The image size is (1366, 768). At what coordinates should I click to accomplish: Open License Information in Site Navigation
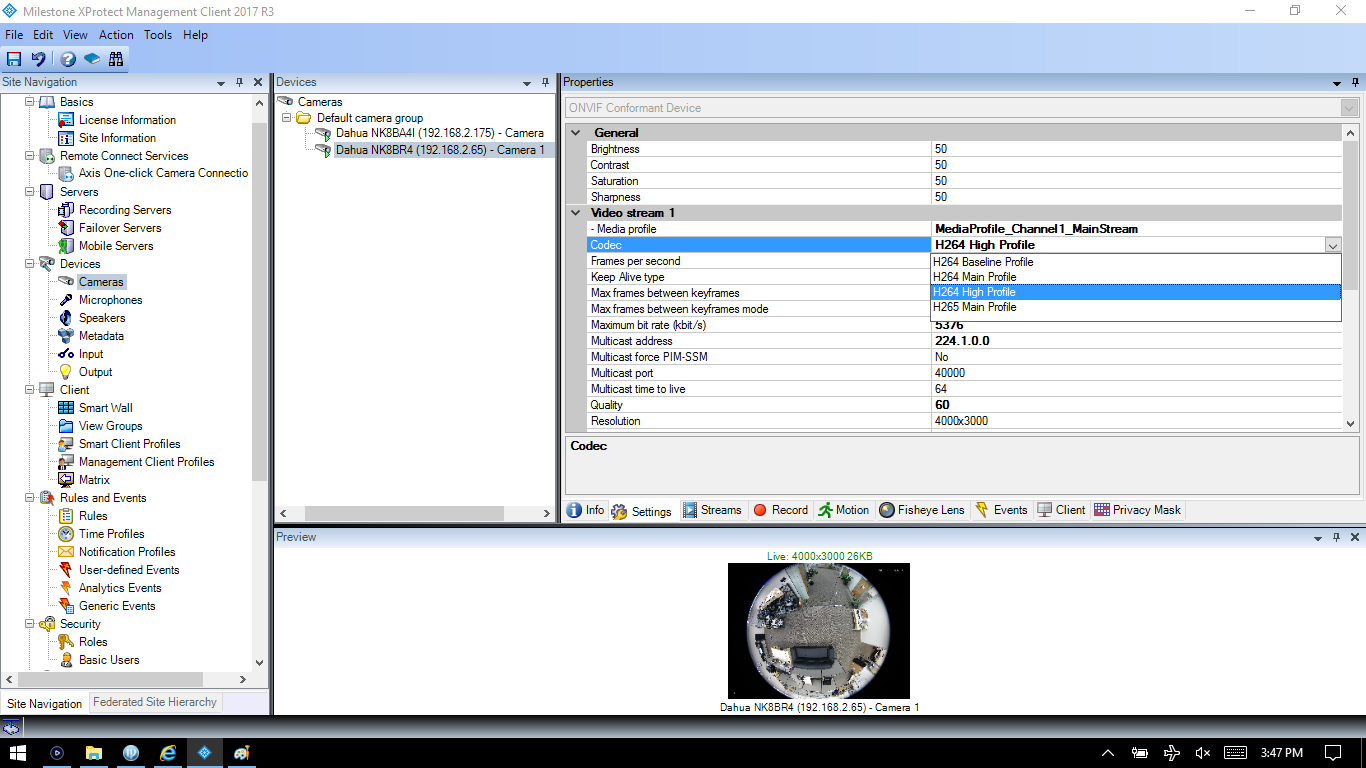point(127,120)
